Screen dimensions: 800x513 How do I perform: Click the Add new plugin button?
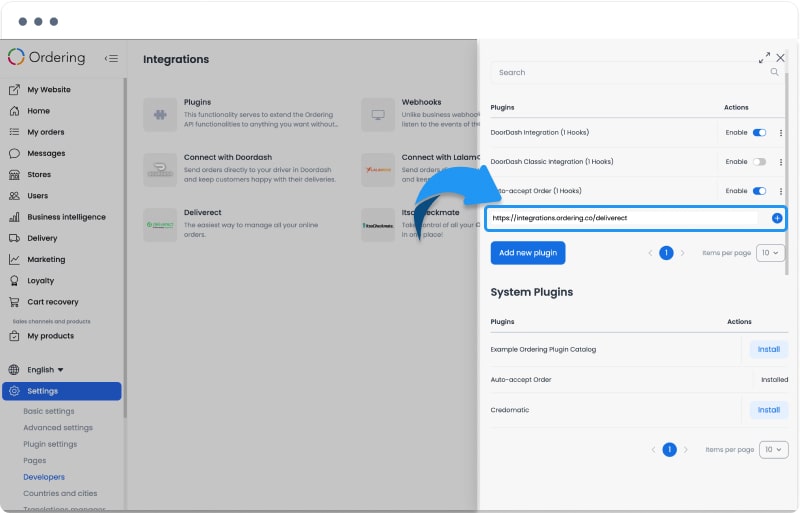click(x=528, y=253)
